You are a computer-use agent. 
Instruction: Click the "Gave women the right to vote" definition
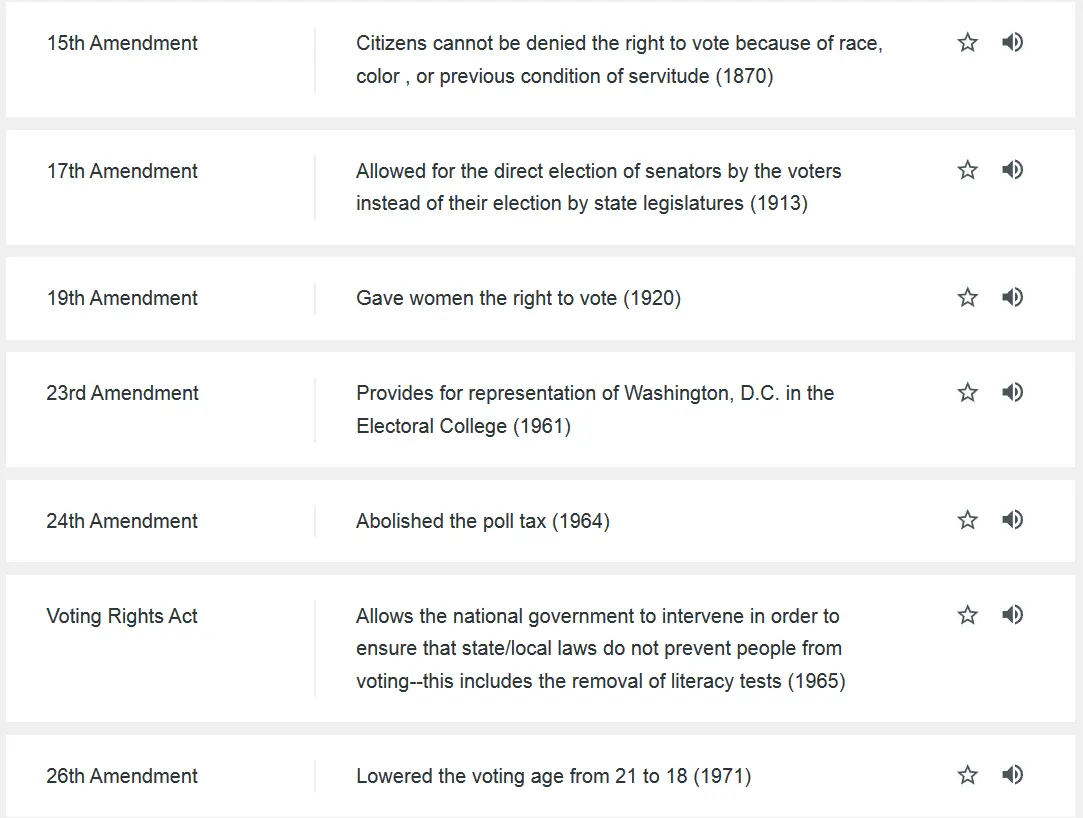coord(518,298)
